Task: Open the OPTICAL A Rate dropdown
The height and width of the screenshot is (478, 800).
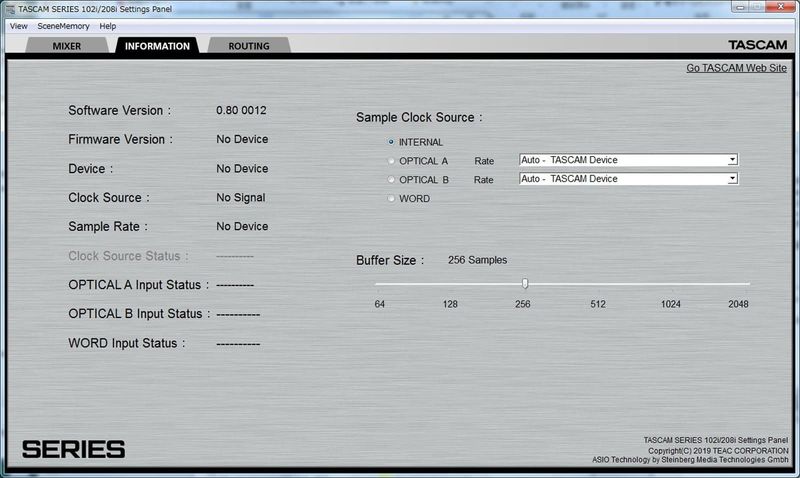Action: [x=629, y=160]
